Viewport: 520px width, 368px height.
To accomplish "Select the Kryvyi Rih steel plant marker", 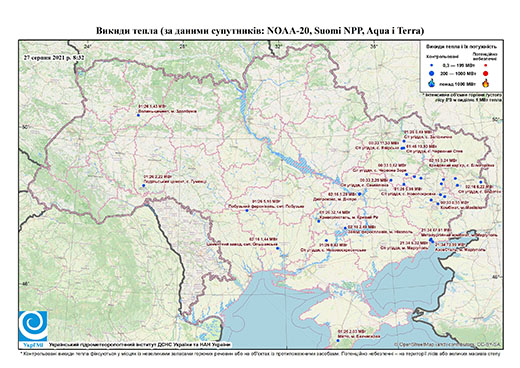I will pos(319,221).
